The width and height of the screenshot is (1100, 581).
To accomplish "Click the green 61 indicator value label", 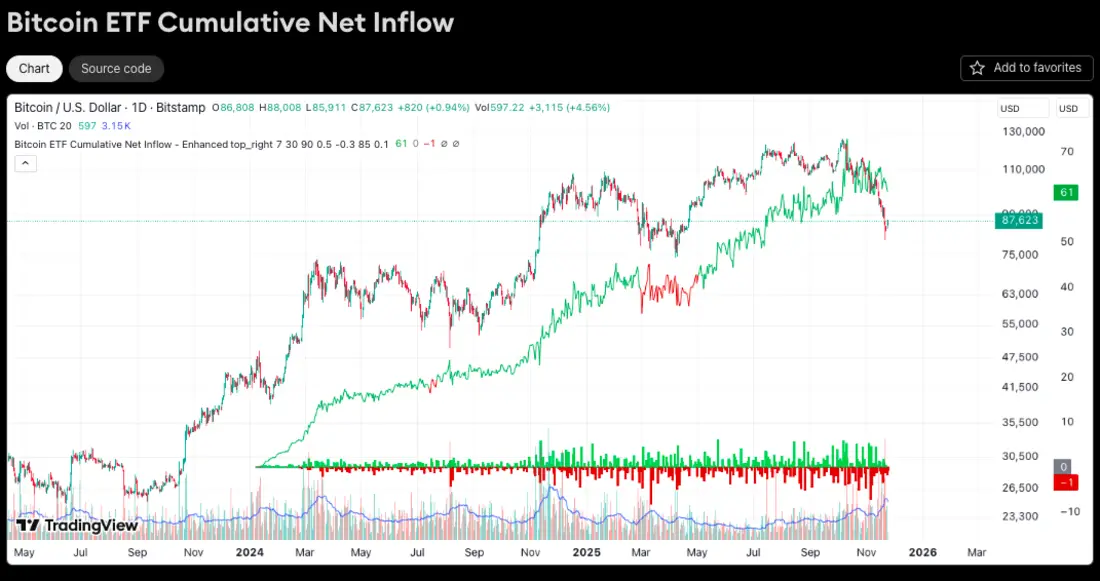I will point(1065,192).
